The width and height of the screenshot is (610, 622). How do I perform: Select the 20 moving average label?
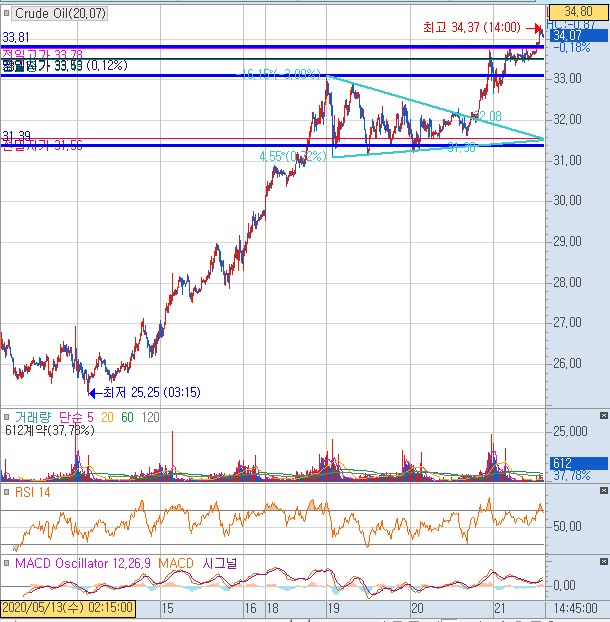(x=107, y=417)
